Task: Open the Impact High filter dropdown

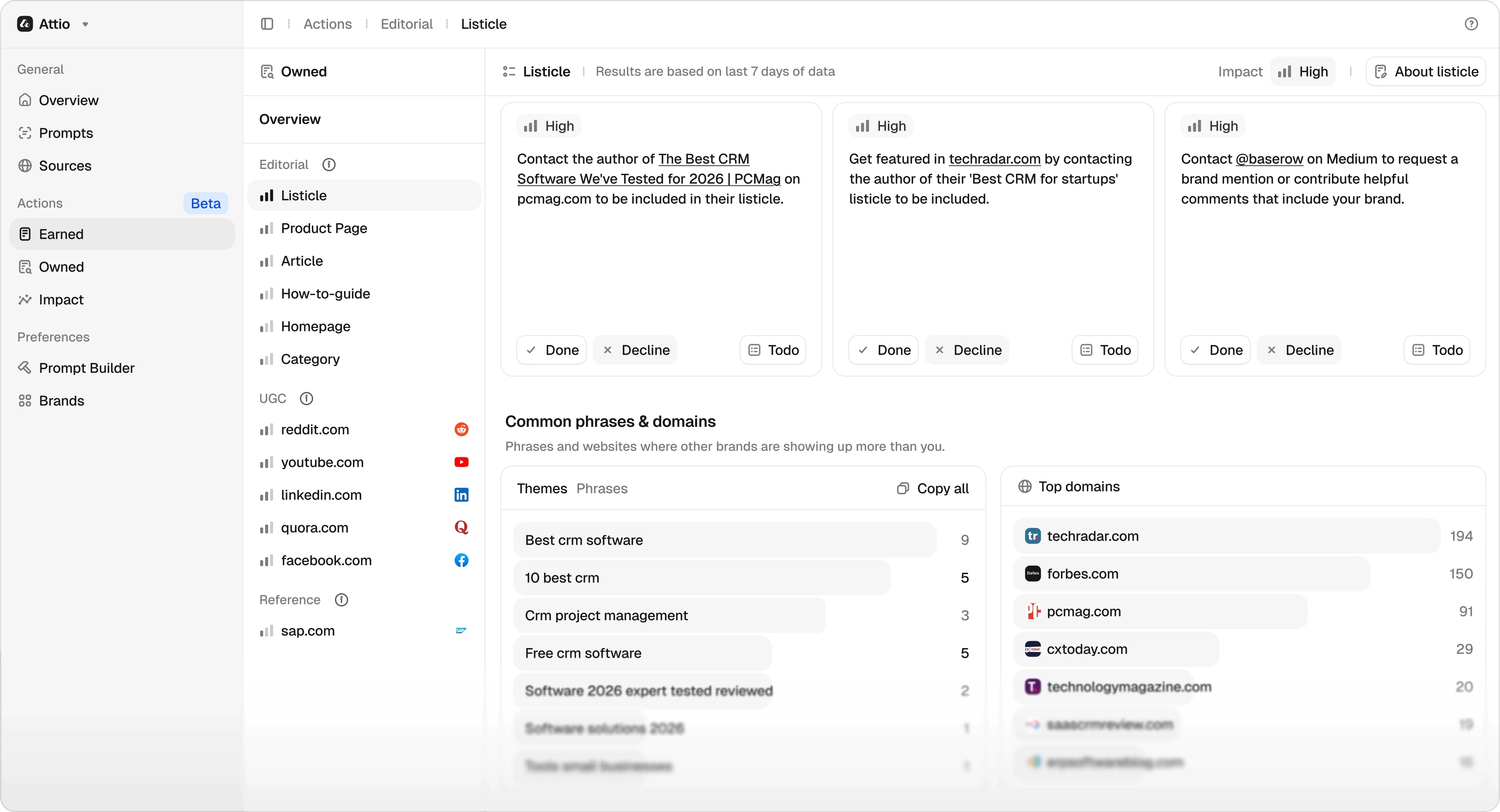Action: pos(1302,72)
